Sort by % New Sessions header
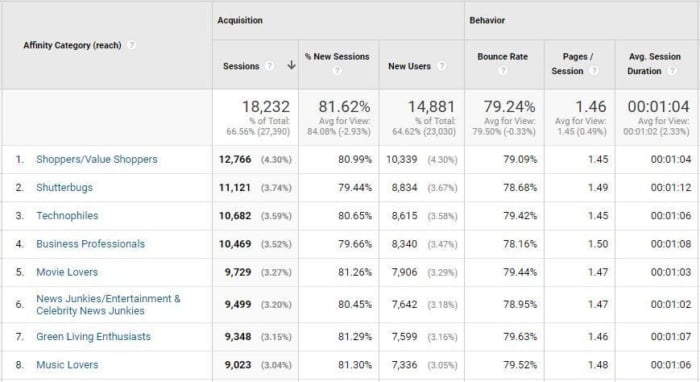 [x=337, y=57]
